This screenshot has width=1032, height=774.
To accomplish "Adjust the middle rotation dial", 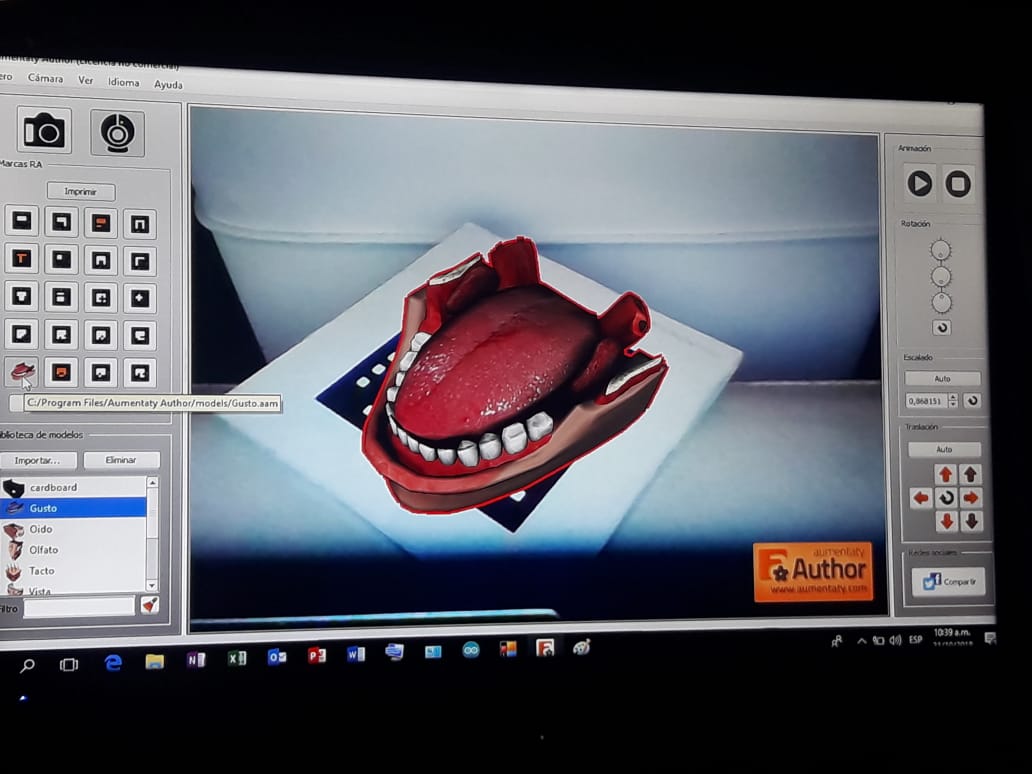I will [x=941, y=276].
